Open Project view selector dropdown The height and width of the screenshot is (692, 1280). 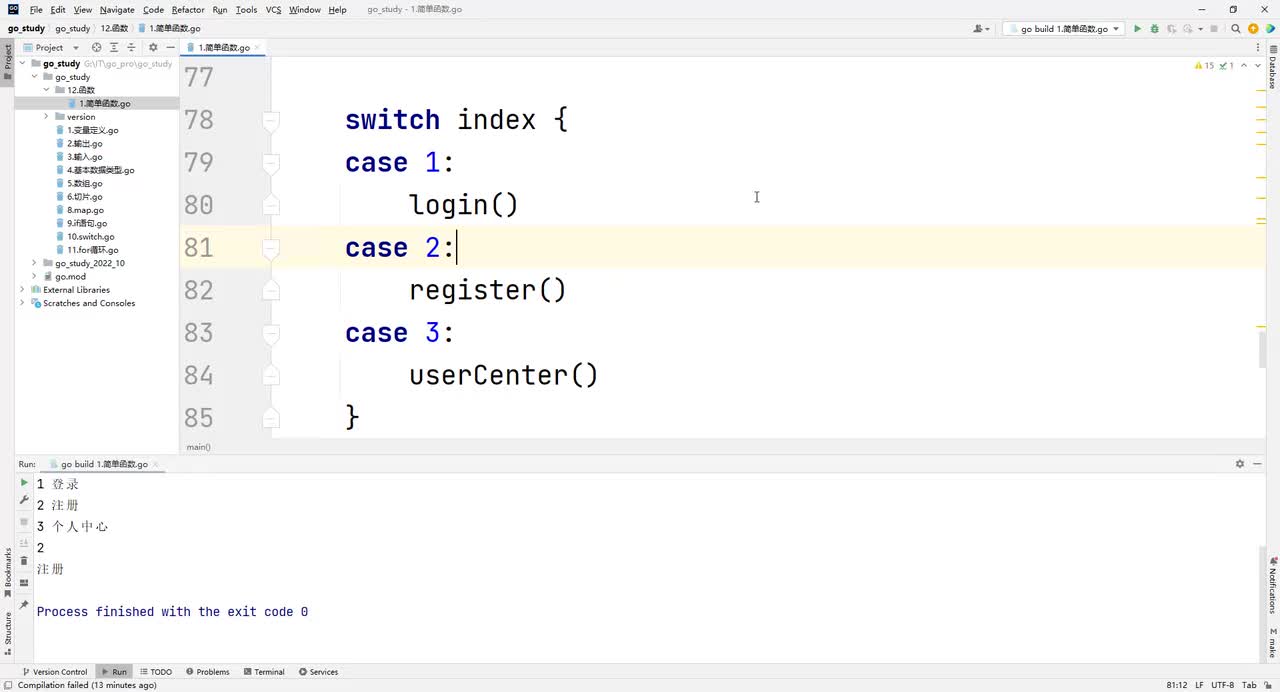pyautogui.click(x=49, y=47)
